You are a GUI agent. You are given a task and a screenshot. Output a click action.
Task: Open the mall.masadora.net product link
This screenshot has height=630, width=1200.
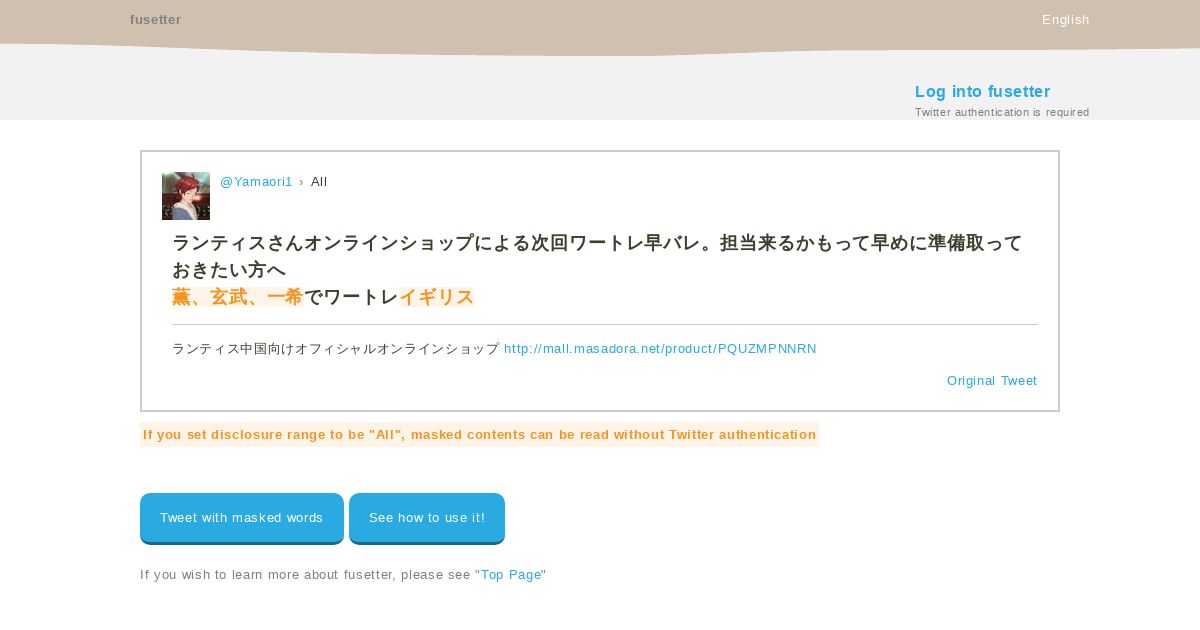[x=660, y=349]
